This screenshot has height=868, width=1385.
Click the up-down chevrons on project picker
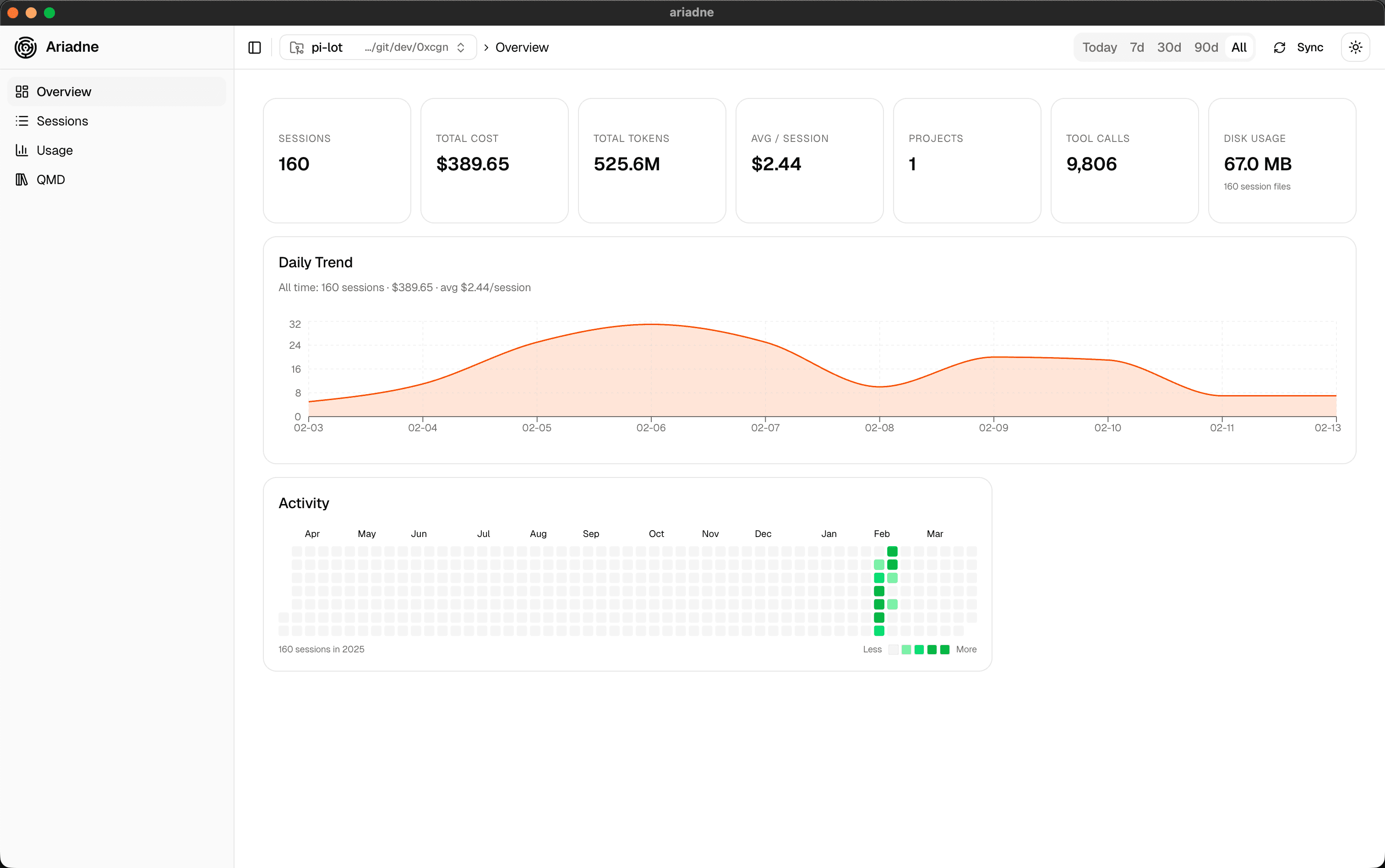coord(460,48)
